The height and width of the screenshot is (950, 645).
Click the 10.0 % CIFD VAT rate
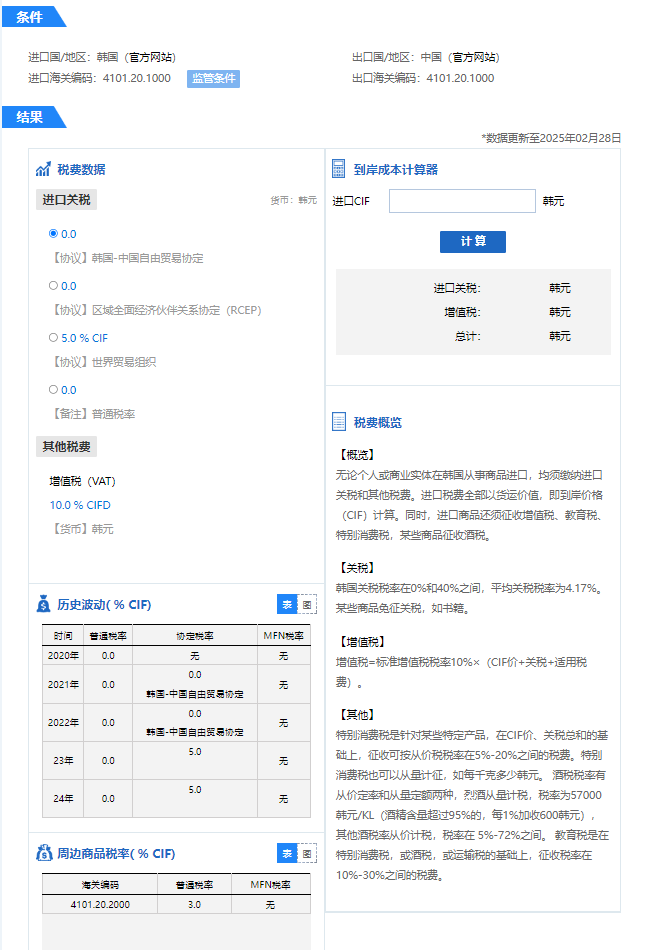pyautogui.click(x=78, y=505)
